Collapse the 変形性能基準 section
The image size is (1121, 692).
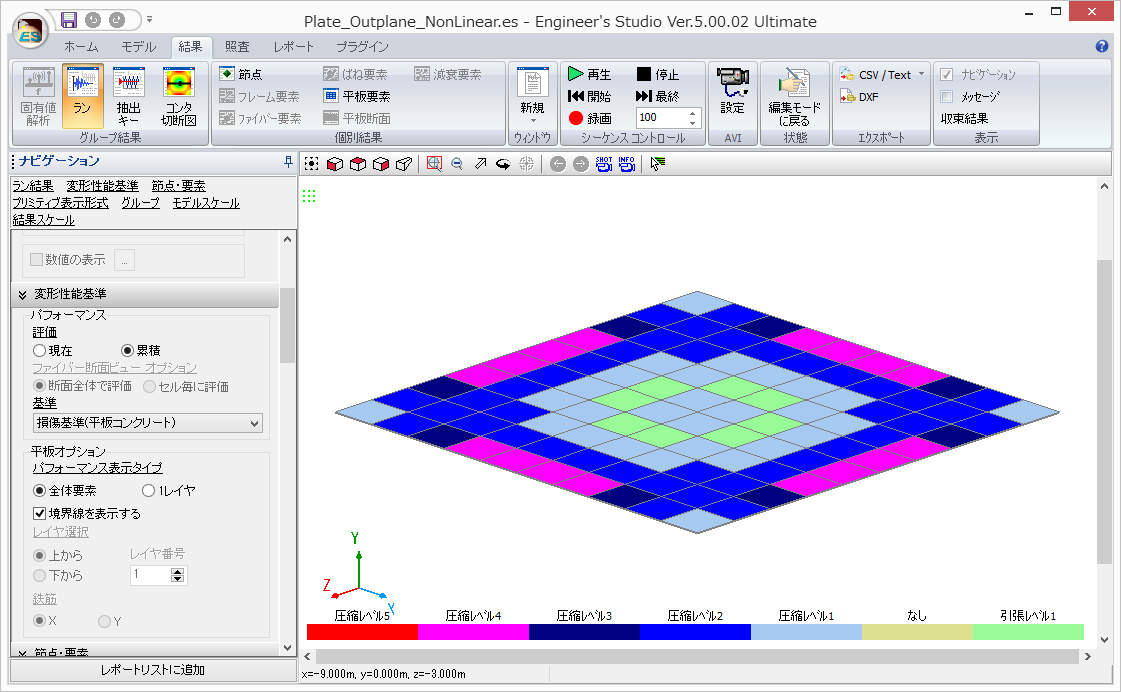click(x=23, y=295)
